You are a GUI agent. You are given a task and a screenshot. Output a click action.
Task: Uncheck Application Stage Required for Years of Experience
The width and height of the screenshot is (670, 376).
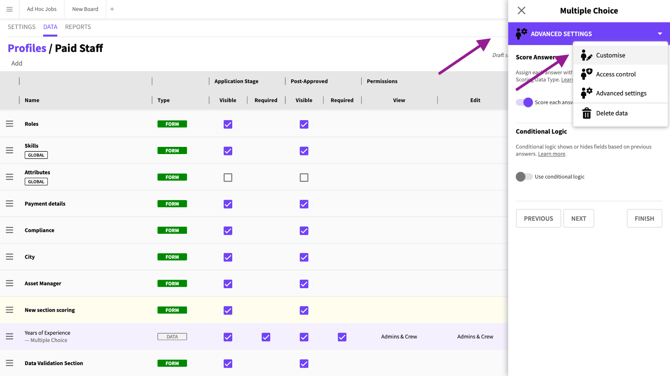266,337
